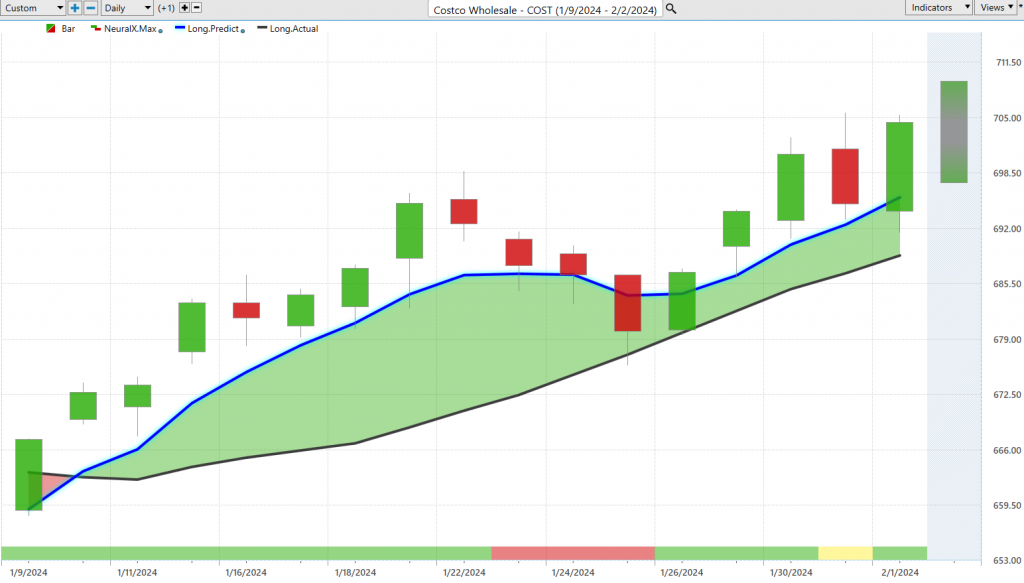
Task: Click the 1/9/2024 green candlestick
Action: click(29, 475)
